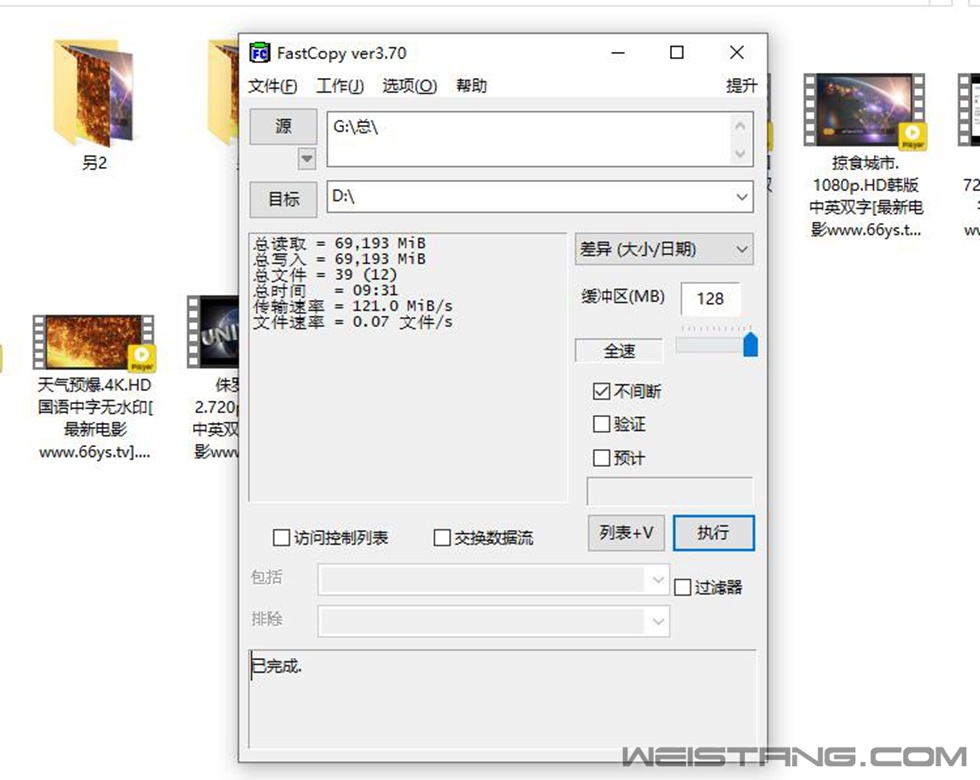Click the 总时间 = 09:31 line

[x=325, y=291]
